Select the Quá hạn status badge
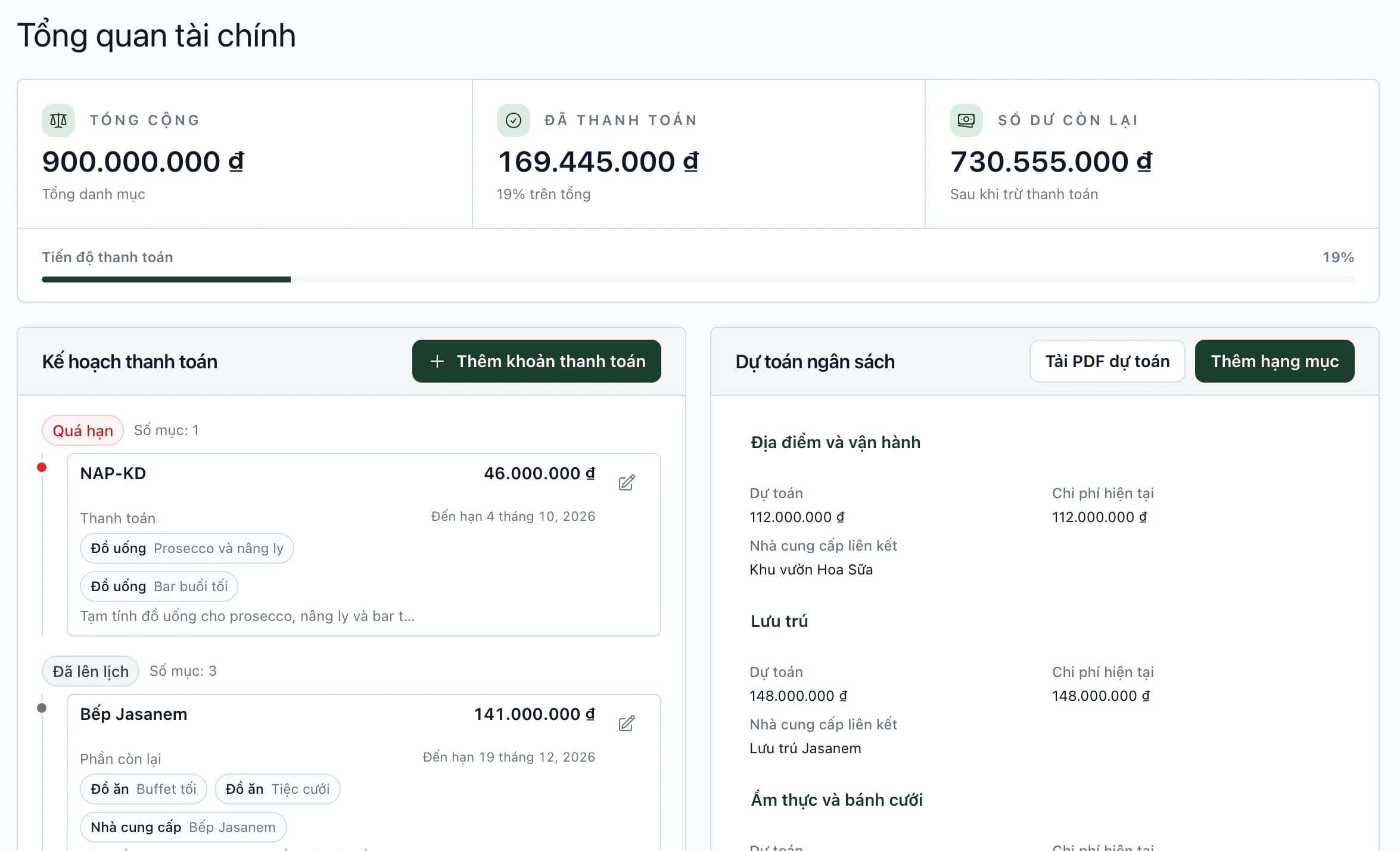This screenshot has height=851, width=1400. (x=83, y=430)
